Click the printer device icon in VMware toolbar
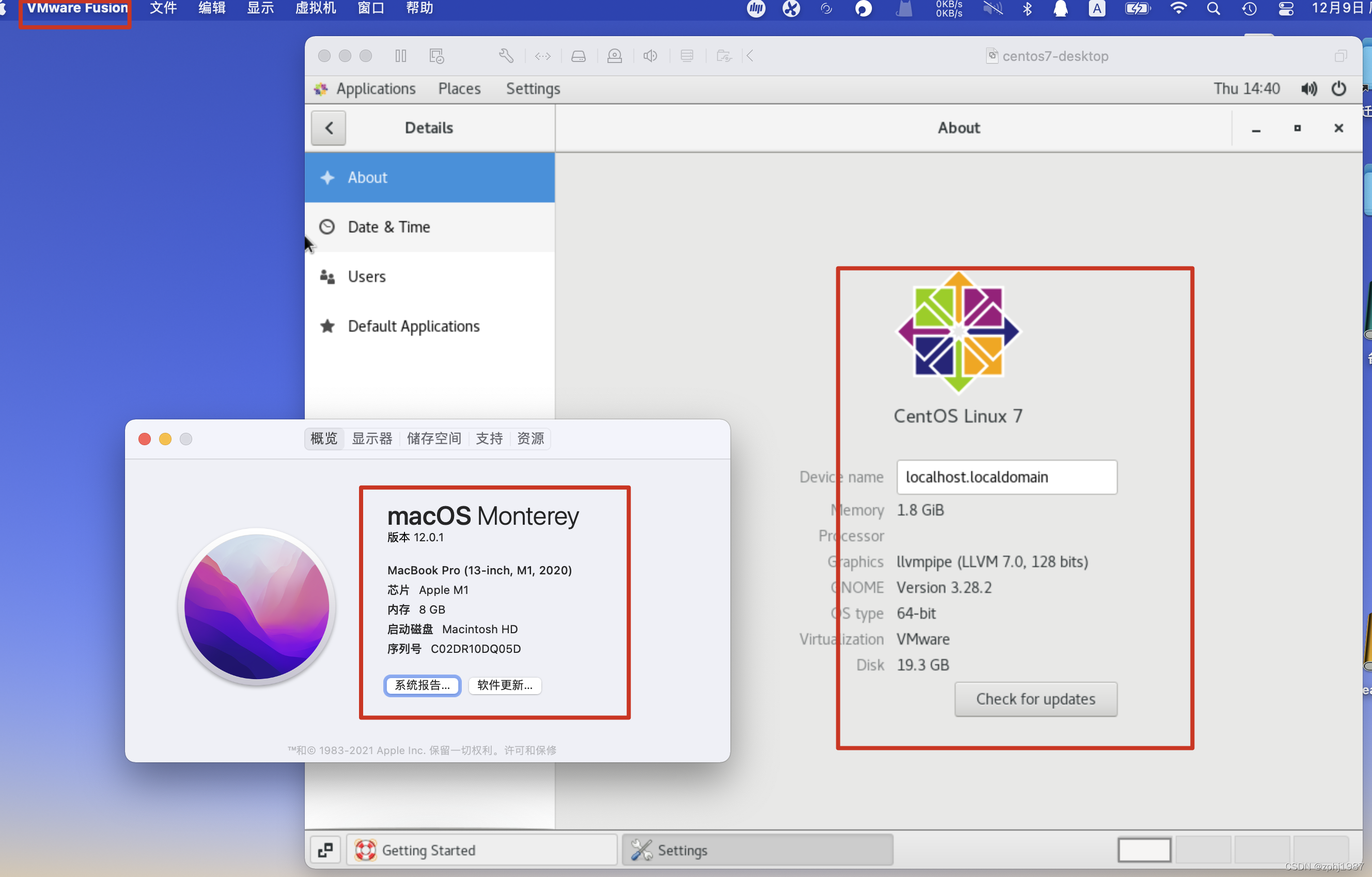The height and width of the screenshot is (877, 1372). (687, 56)
